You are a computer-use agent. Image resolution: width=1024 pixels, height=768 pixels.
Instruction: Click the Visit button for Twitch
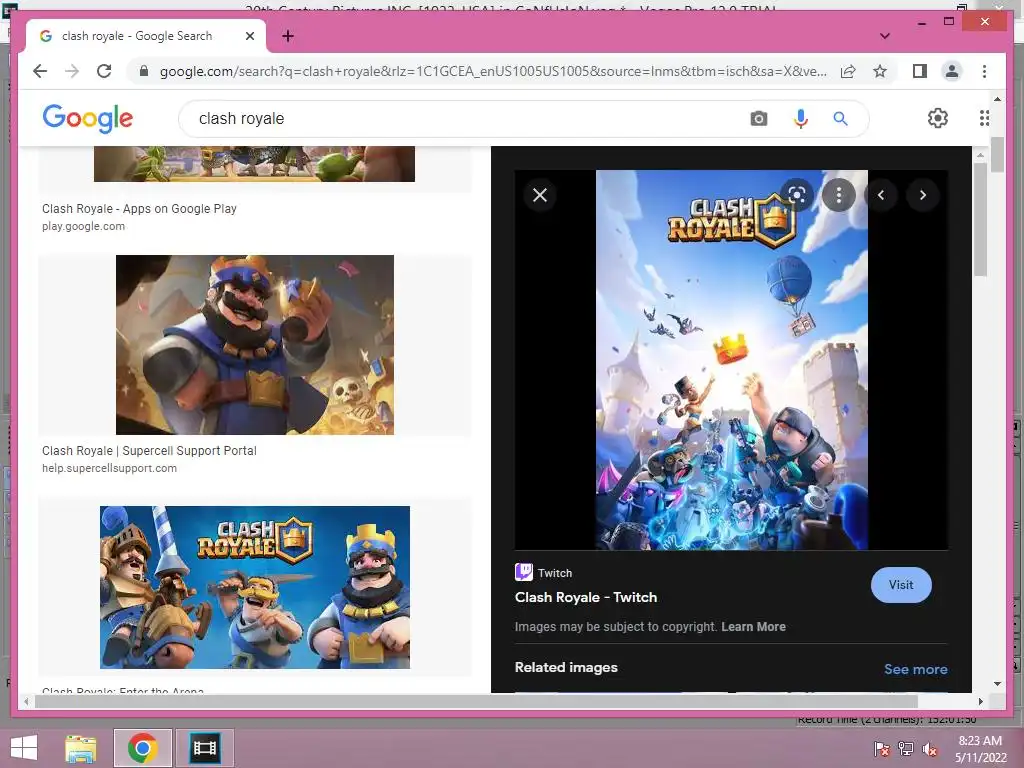[x=901, y=585]
